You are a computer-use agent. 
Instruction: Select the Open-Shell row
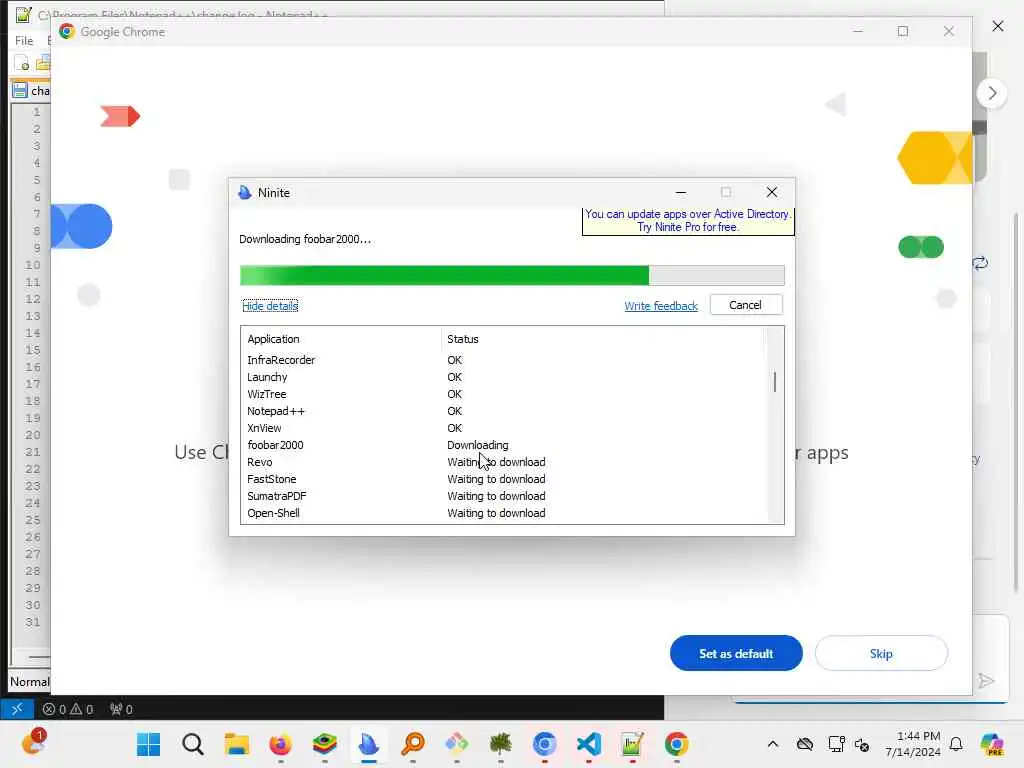click(503, 513)
